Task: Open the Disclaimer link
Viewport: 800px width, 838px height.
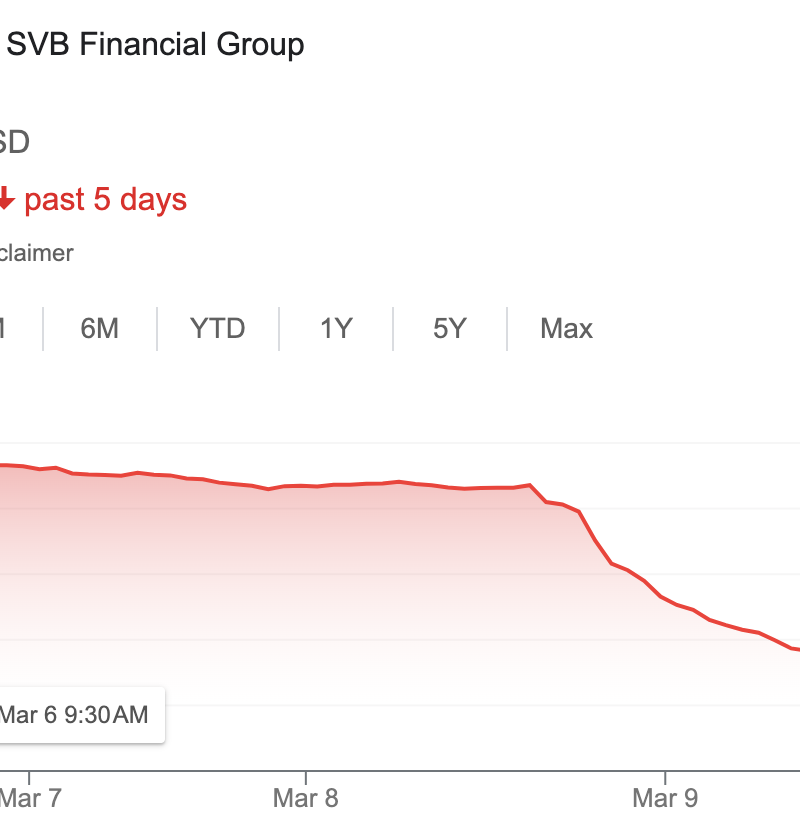Action: point(36,253)
